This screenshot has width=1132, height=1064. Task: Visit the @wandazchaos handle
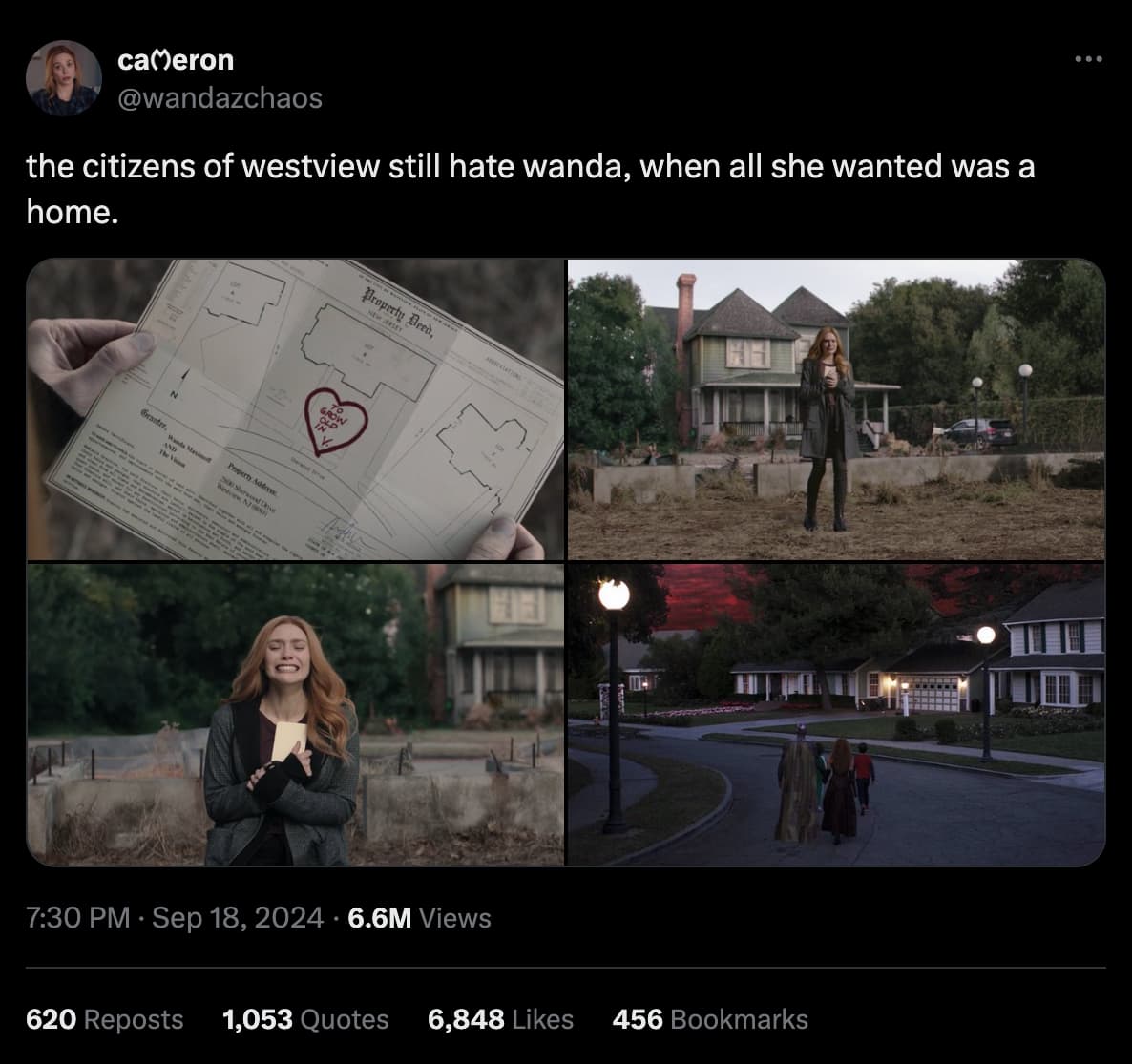tap(220, 98)
